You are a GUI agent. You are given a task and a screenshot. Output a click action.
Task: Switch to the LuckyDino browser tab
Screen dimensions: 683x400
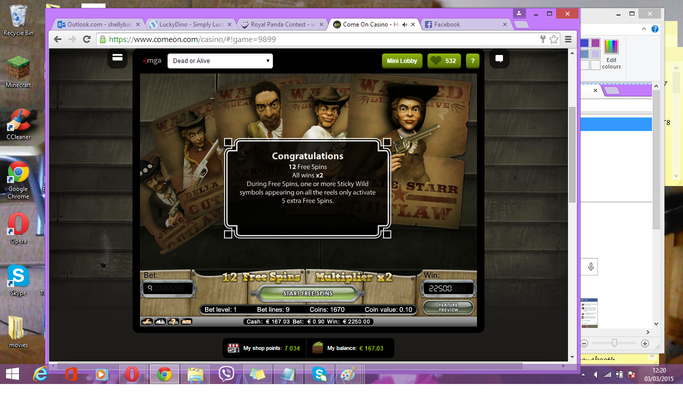click(191, 24)
